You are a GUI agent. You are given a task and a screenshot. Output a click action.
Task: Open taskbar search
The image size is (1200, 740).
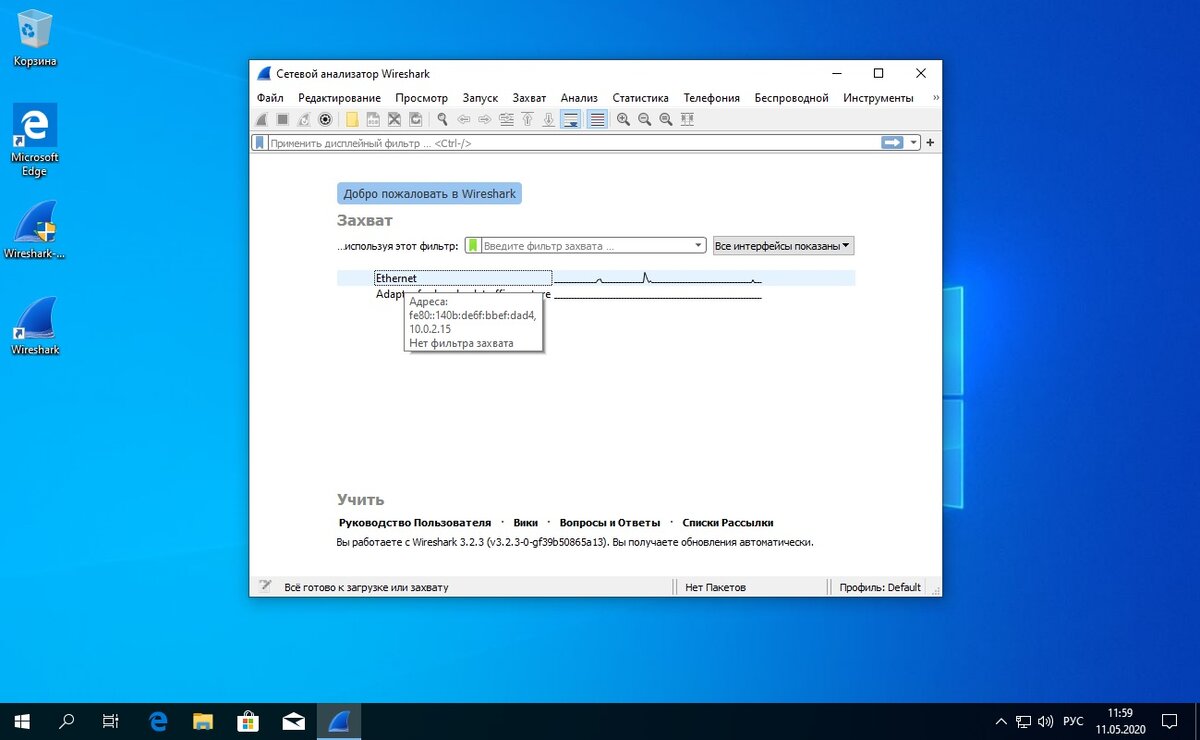tap(67, 721)
